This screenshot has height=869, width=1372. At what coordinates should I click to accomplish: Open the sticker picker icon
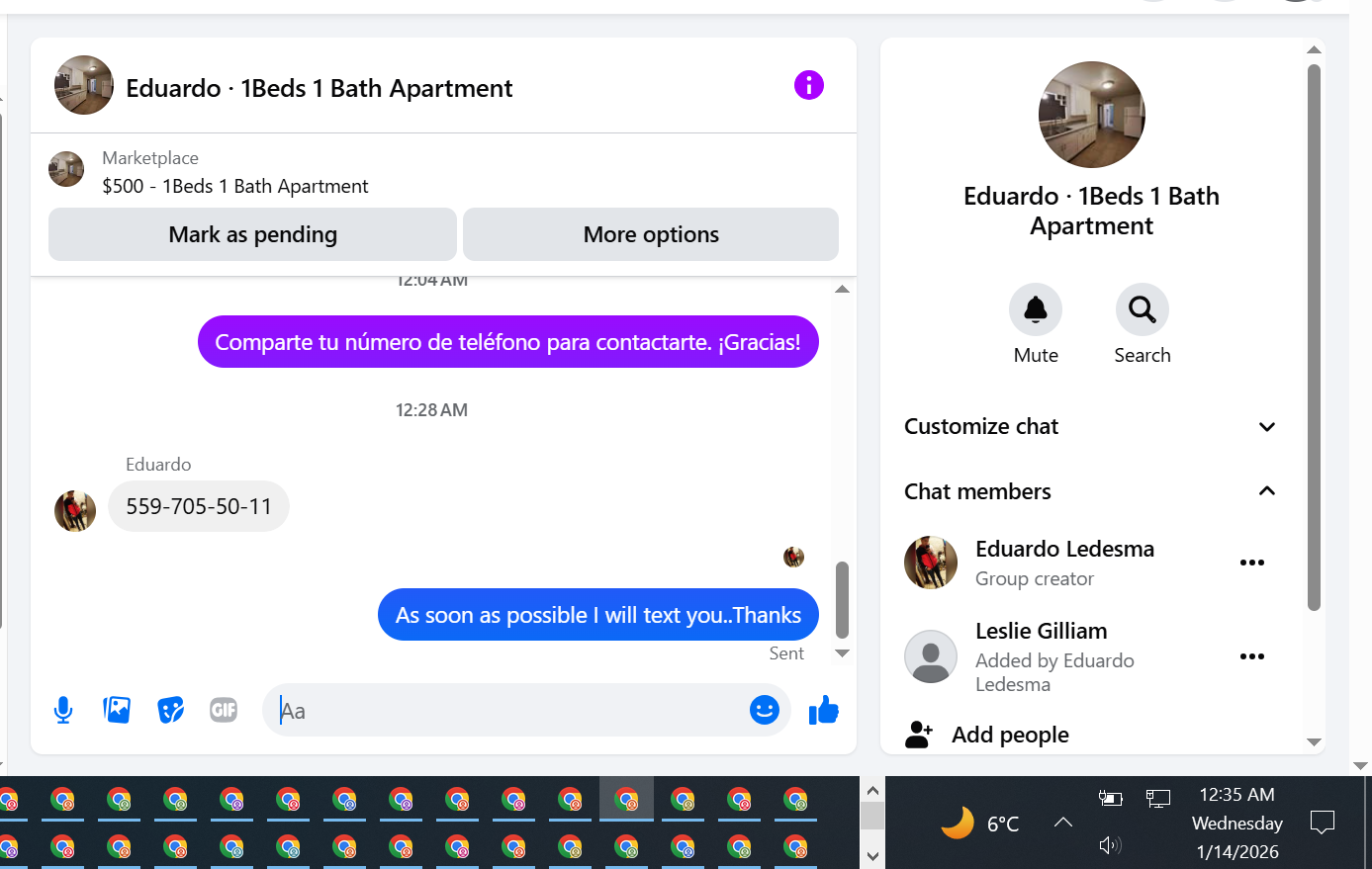(x=170, y=710)
